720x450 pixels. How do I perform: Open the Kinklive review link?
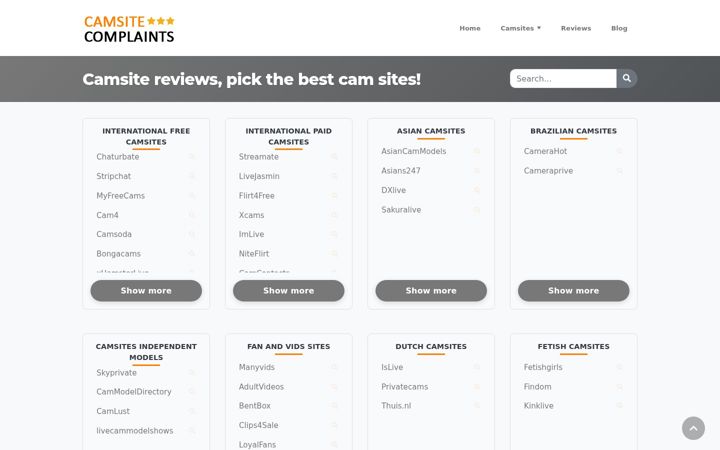(538, 405)
